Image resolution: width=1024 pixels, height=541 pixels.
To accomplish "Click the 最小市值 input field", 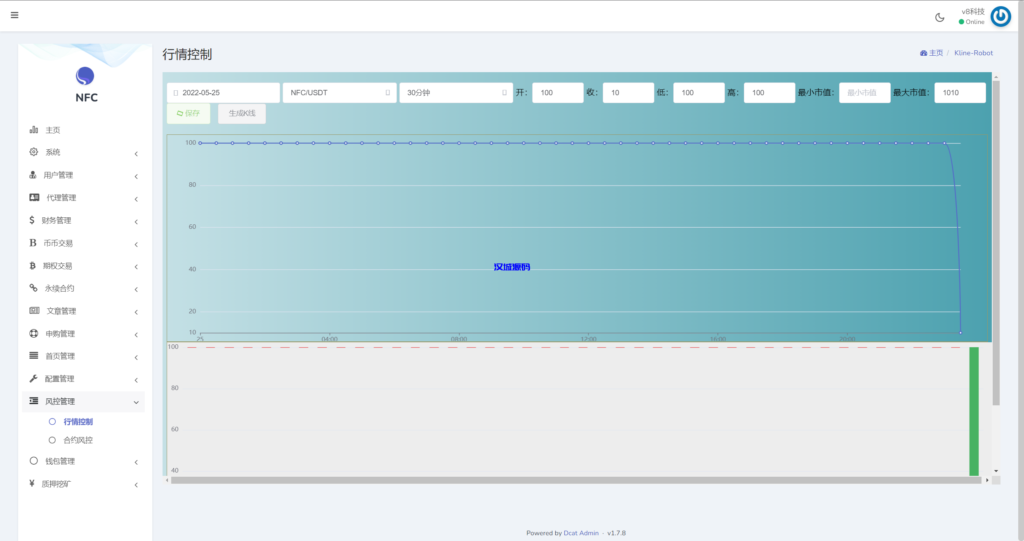I will [864, 93].
